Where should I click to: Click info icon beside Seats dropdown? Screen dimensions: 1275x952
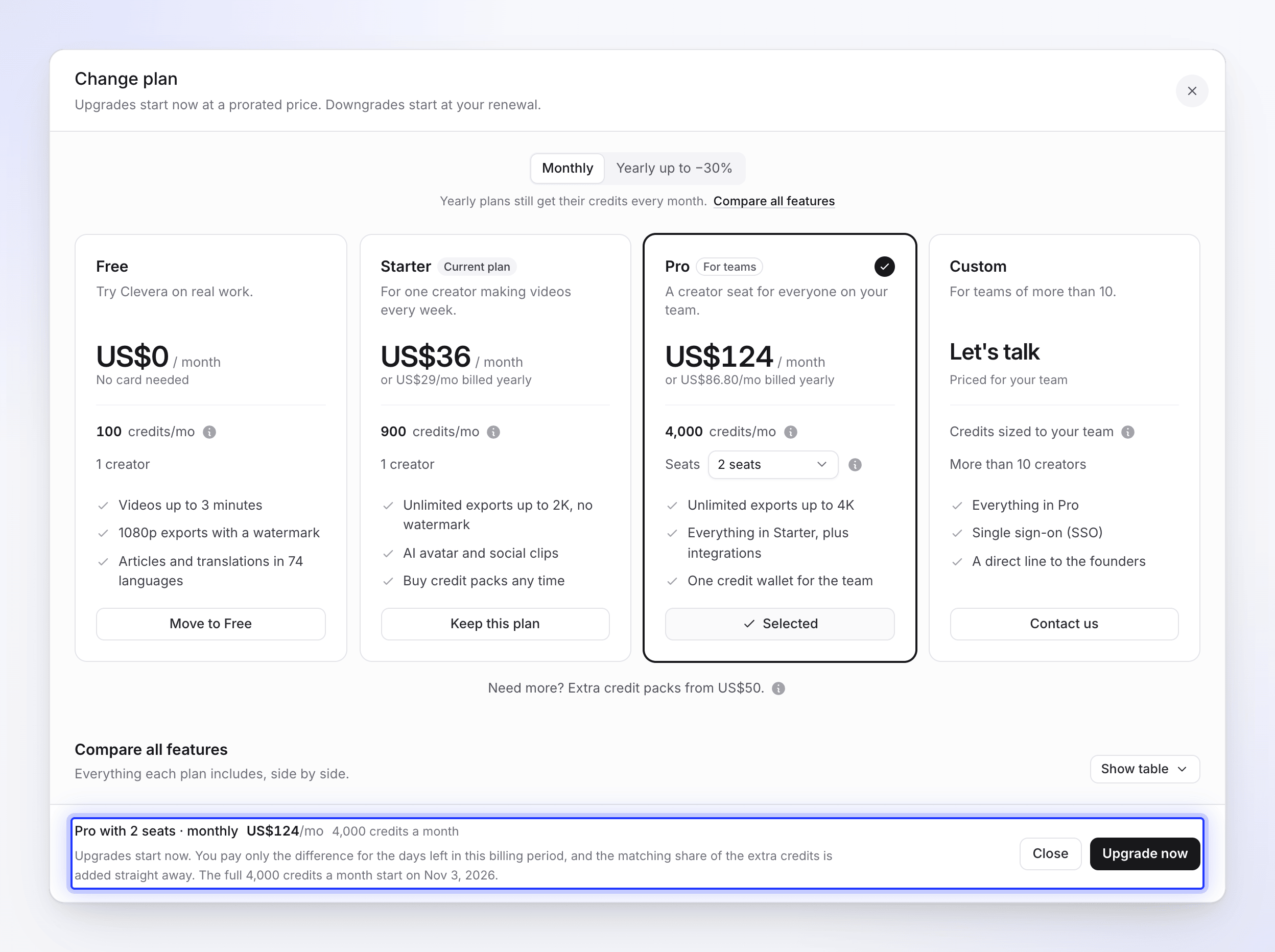pyautogui.click(x=855, y=465)
